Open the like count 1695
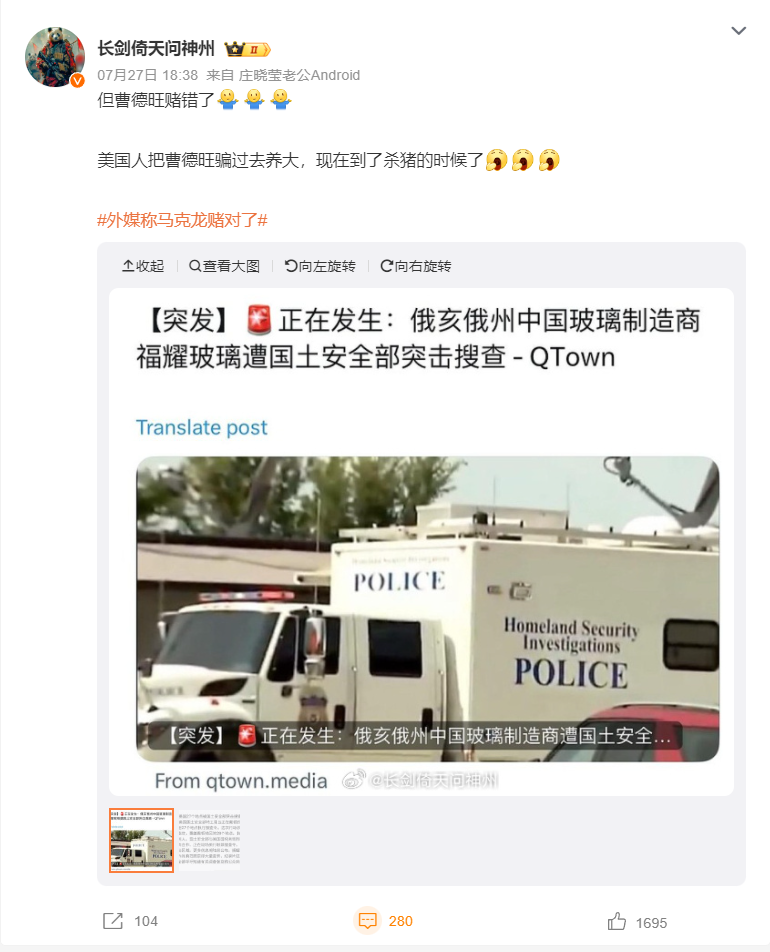770x952 pixels. [652, 923]
